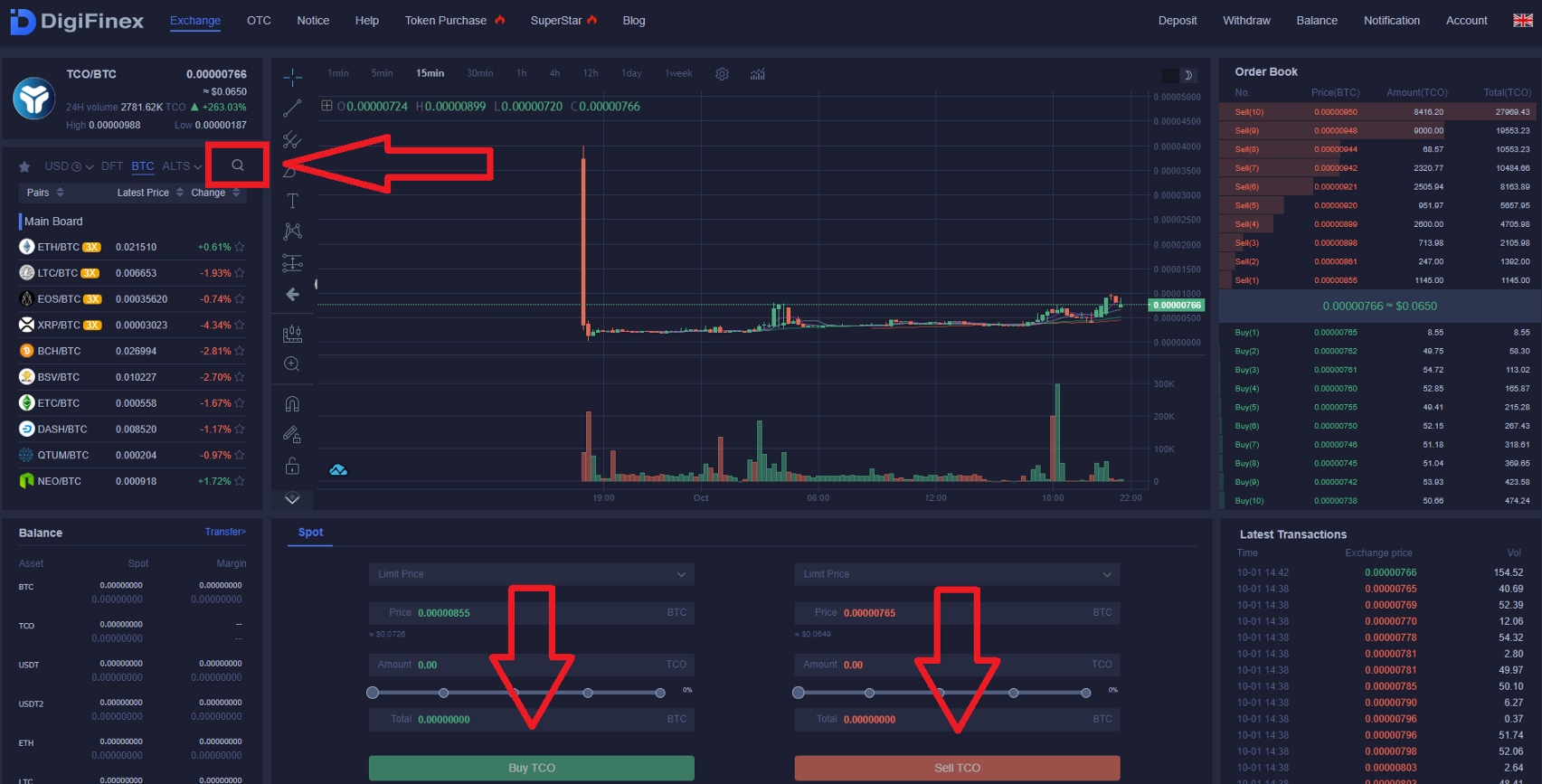Favorite the LTC/BTC pair star

pyautogui.click(x=240, y=273)
